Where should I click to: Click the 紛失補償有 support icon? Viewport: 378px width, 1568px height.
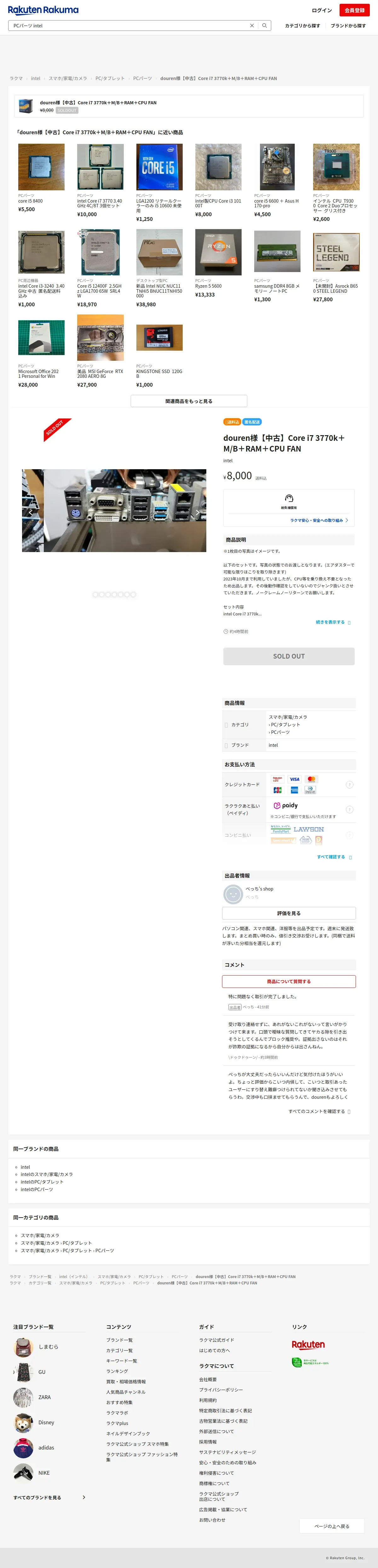point(289,499)
